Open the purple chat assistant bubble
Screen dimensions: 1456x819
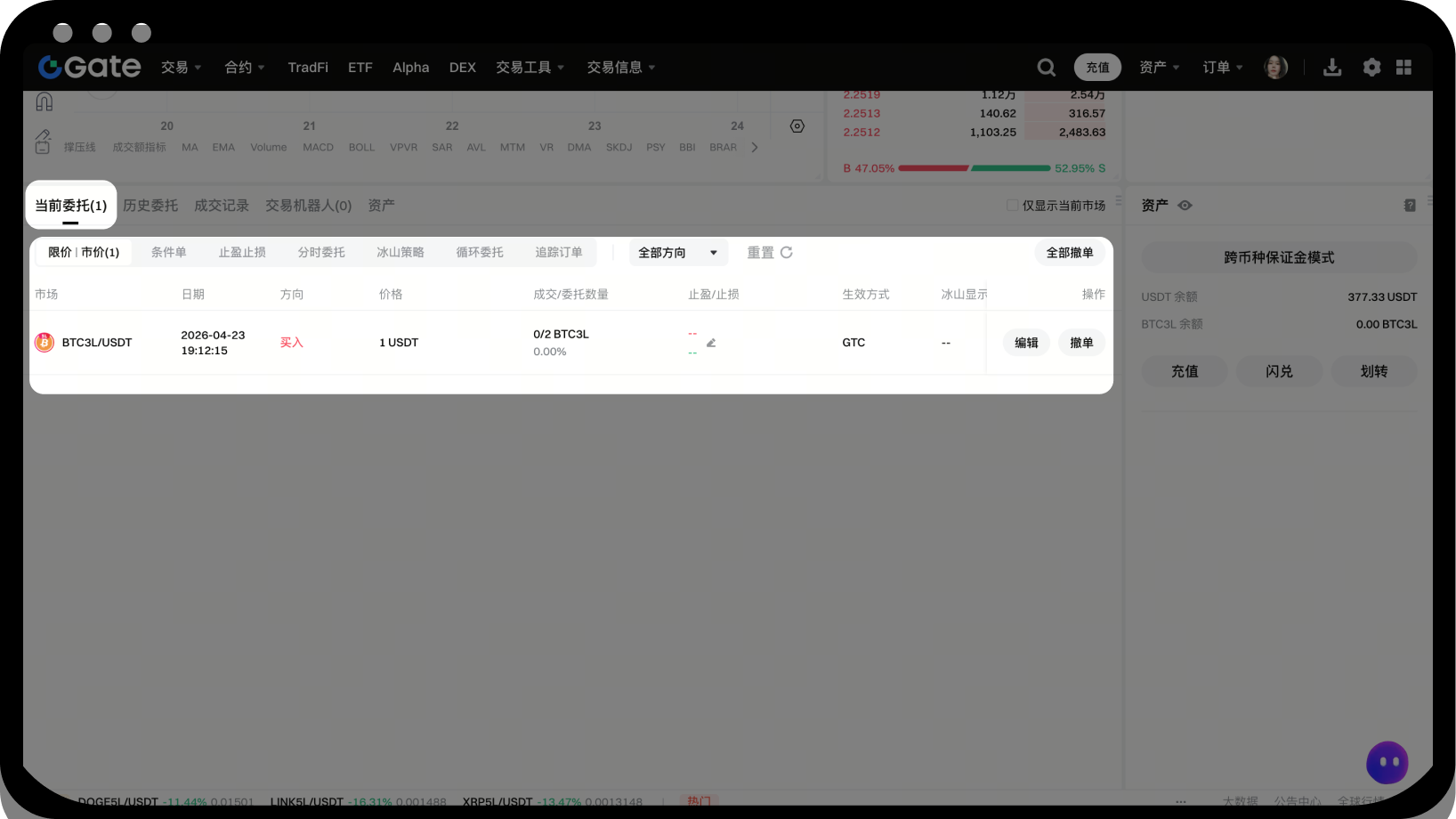point(1387,762)
